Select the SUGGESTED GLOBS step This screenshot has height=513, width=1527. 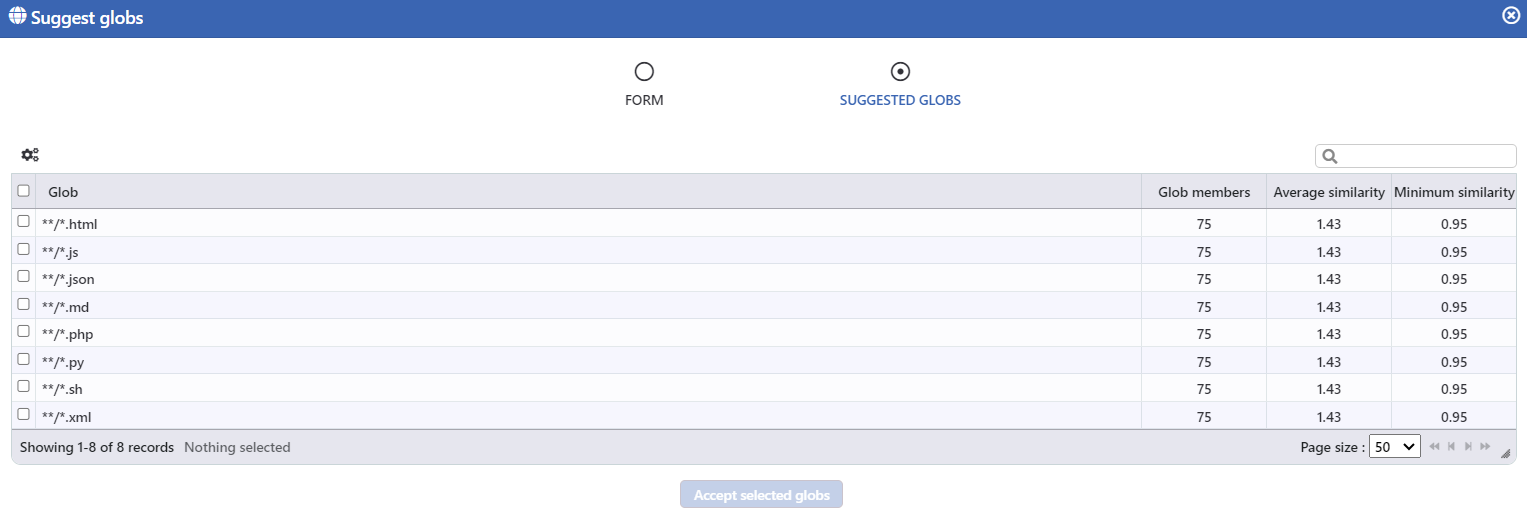coord(900,84)
